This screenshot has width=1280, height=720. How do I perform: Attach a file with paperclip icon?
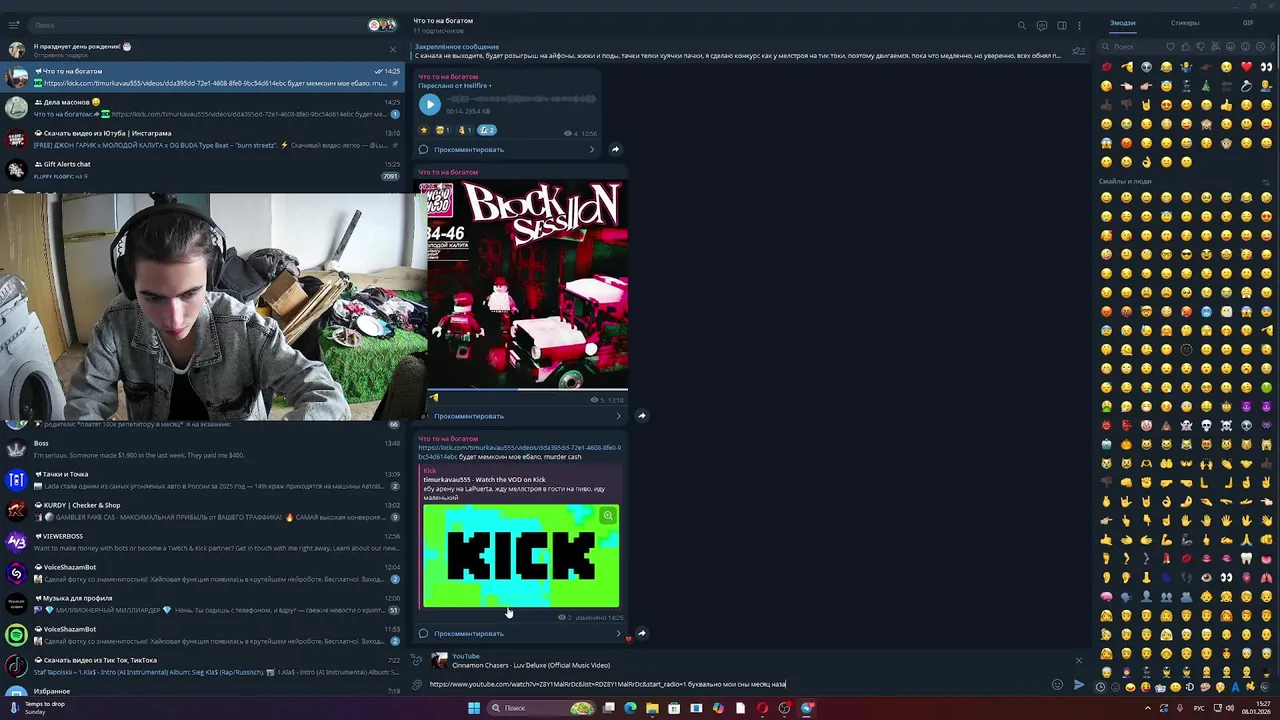click(417, 685)
